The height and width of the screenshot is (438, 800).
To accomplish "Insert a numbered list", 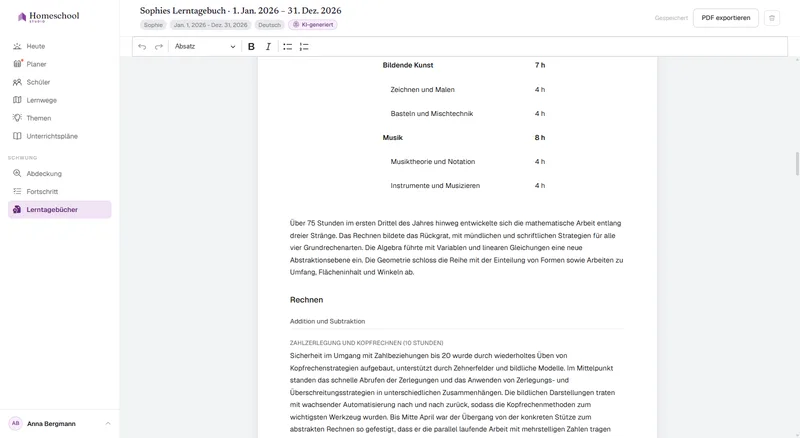I will coord(304,46).
